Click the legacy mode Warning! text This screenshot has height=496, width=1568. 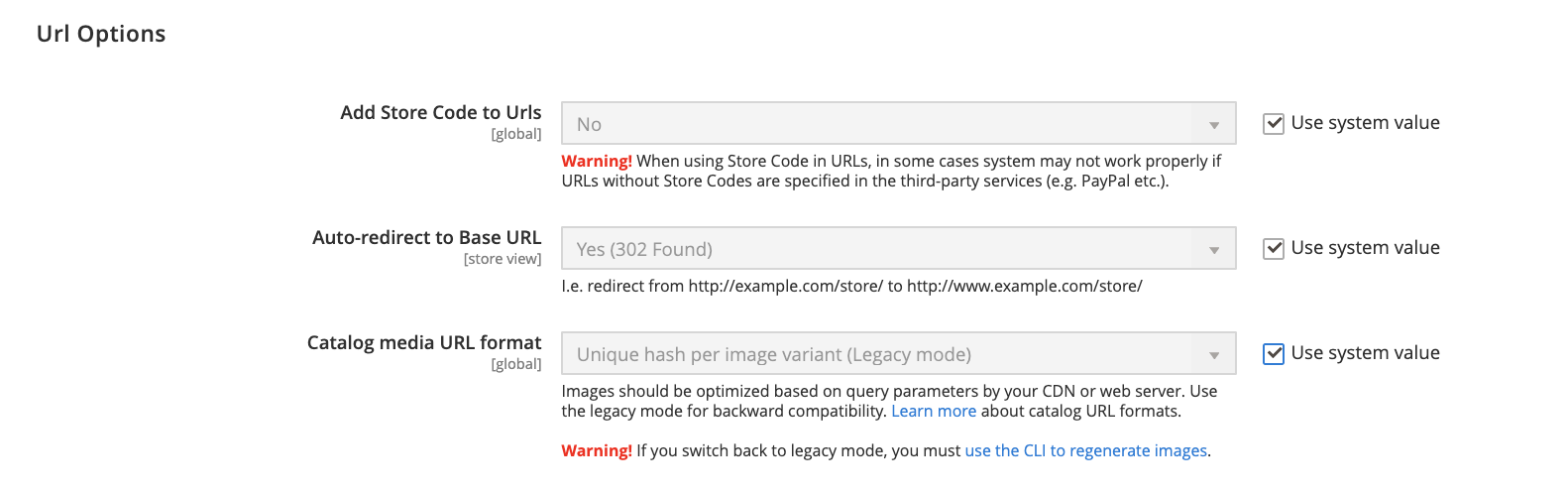(597, 450)
